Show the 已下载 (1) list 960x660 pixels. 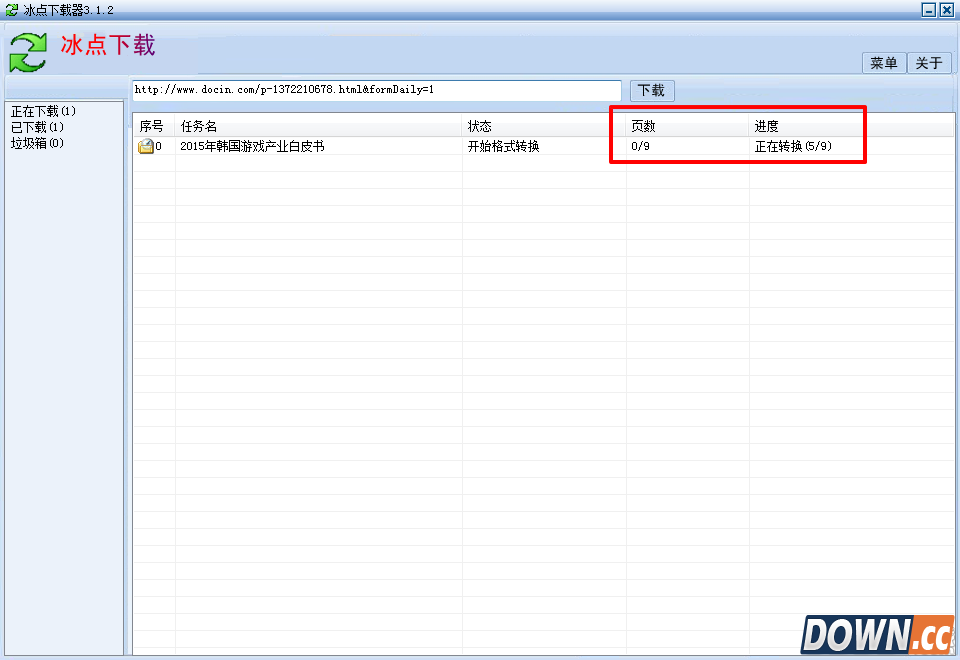[x=37, y=127]
